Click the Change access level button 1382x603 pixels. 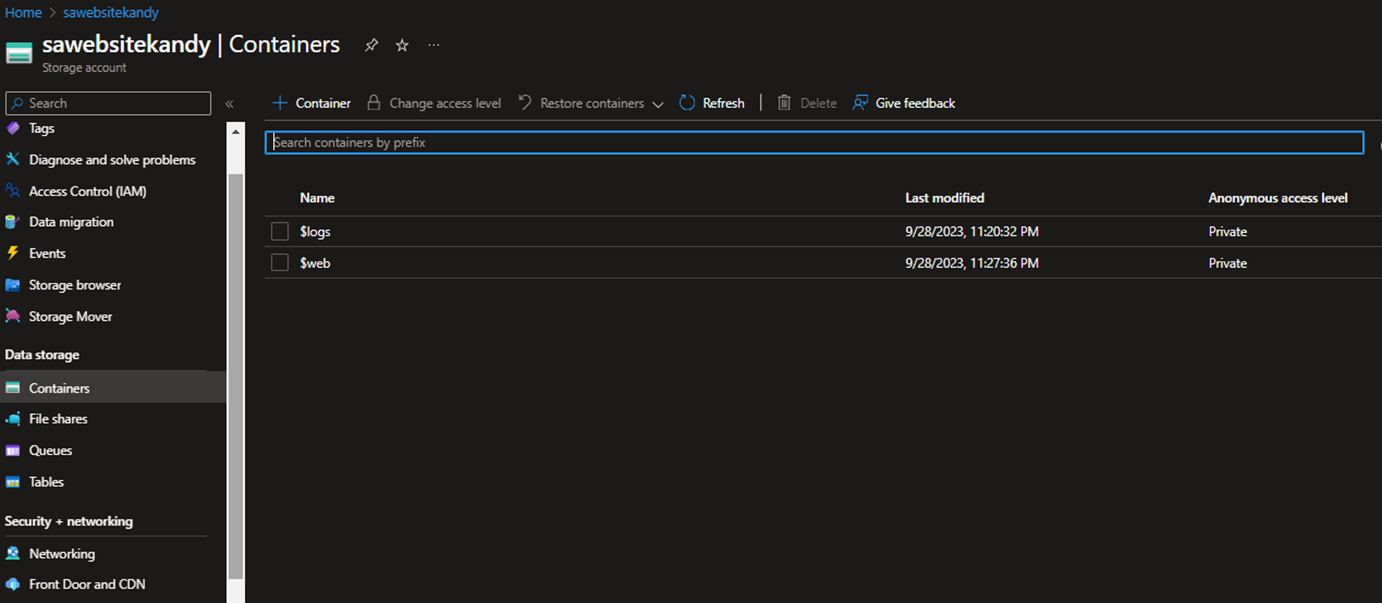[434, 103]
